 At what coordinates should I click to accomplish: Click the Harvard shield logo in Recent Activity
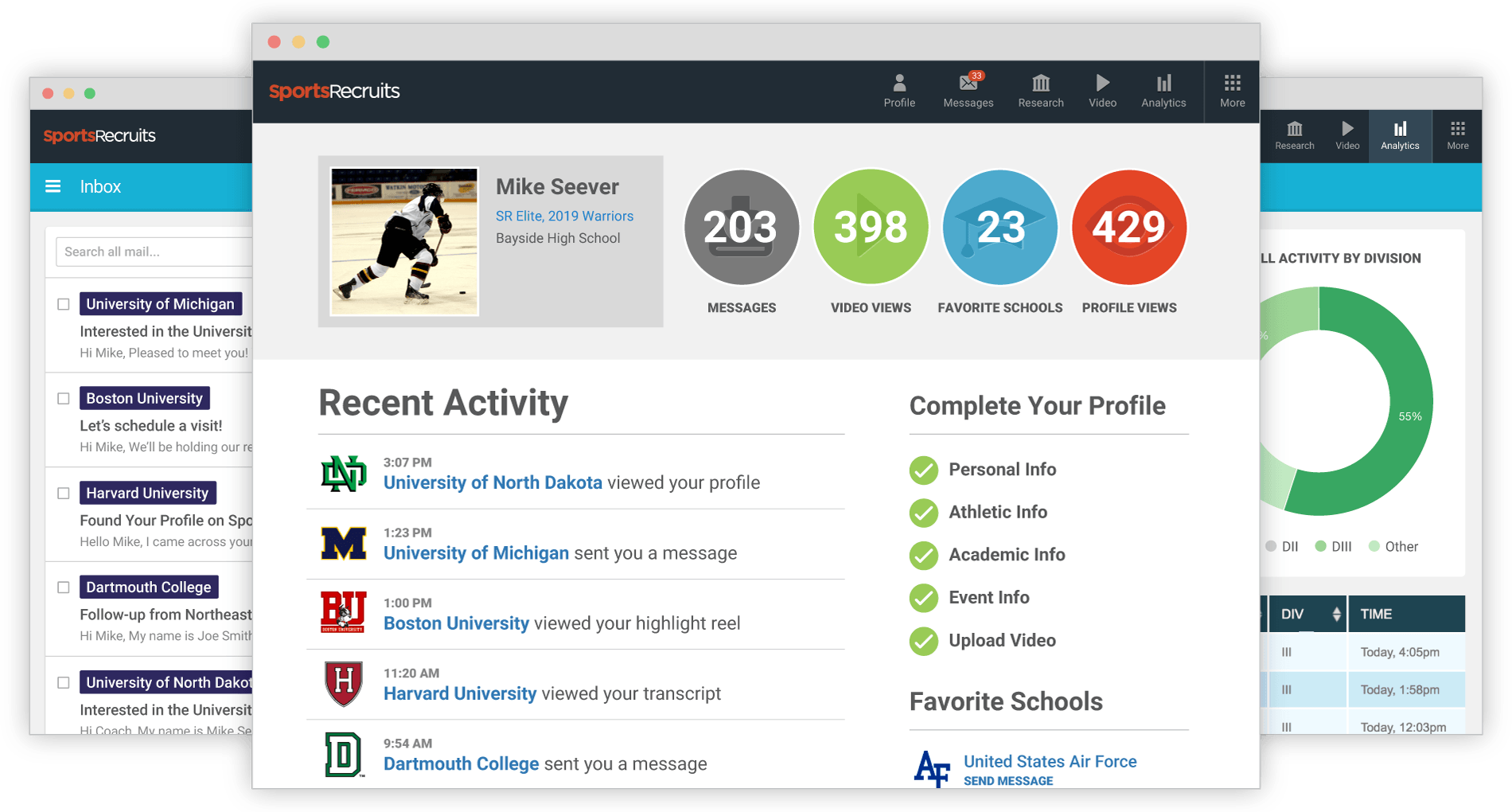click(x=344, y=684)
